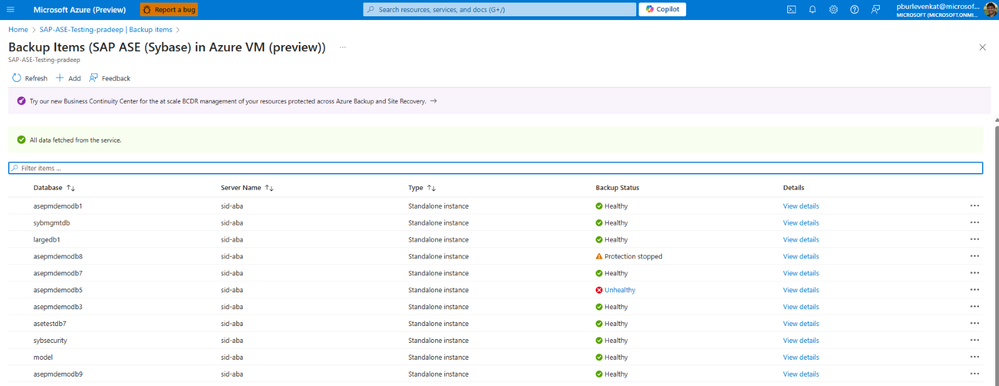Refresh the backup items list
This screenshot has width=999, height=386.
(30, 78)
